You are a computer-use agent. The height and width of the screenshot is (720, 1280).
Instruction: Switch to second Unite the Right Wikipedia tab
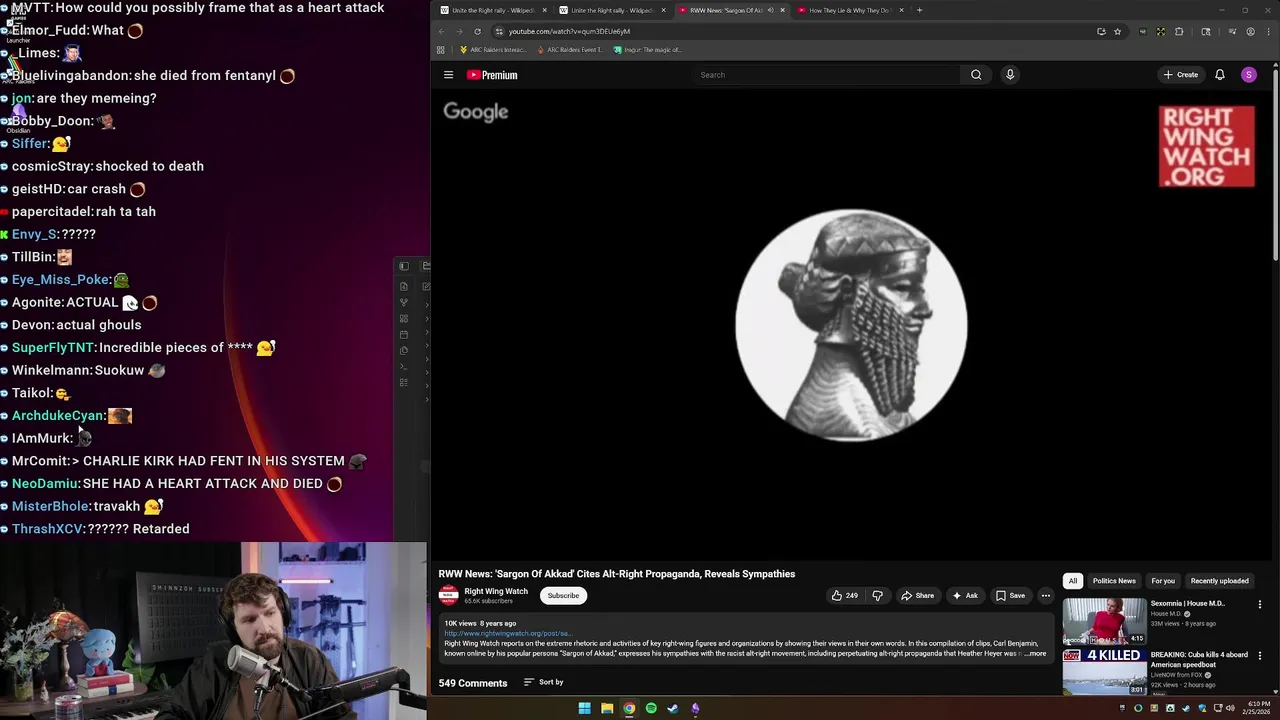click(x=611, y=10)
